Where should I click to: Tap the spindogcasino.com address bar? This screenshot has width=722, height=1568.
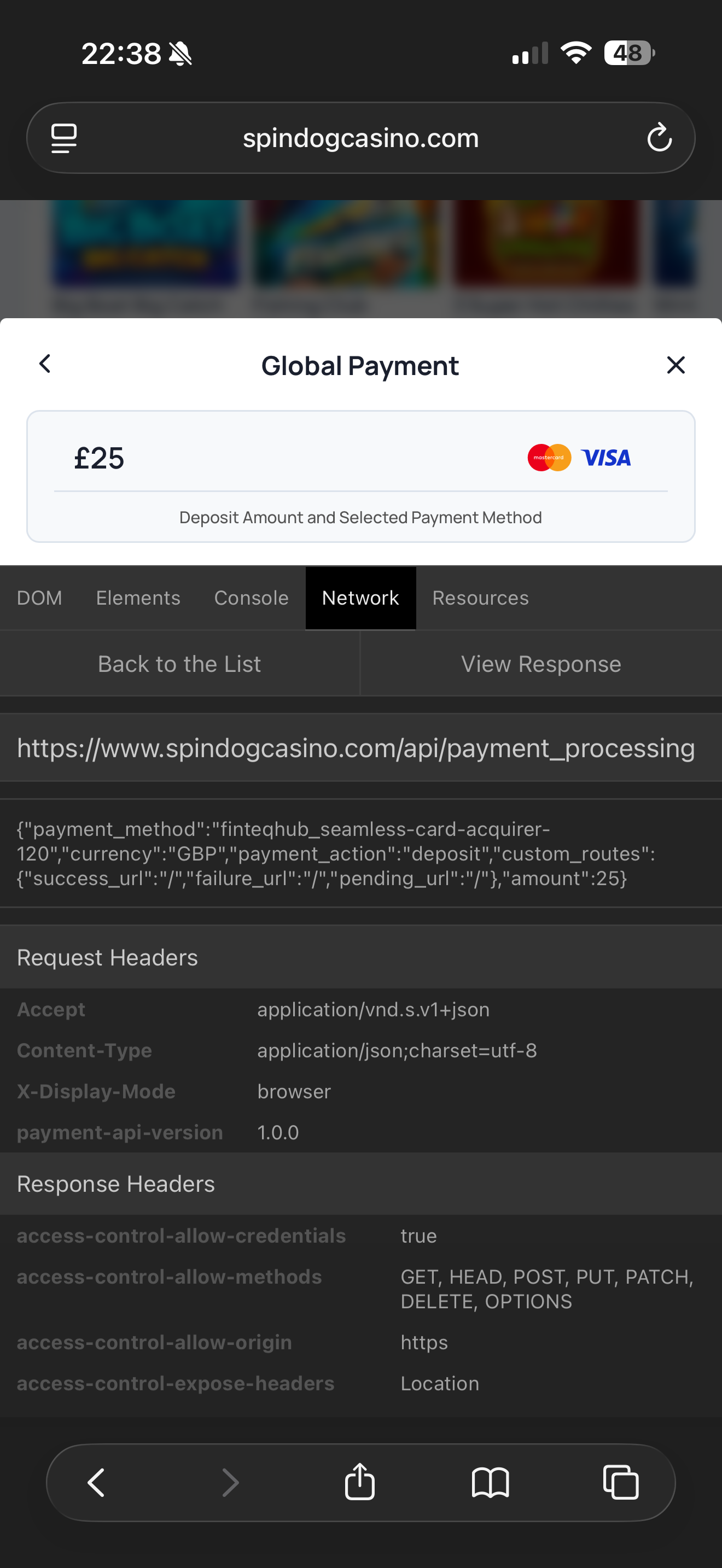(x=360, y=138)
